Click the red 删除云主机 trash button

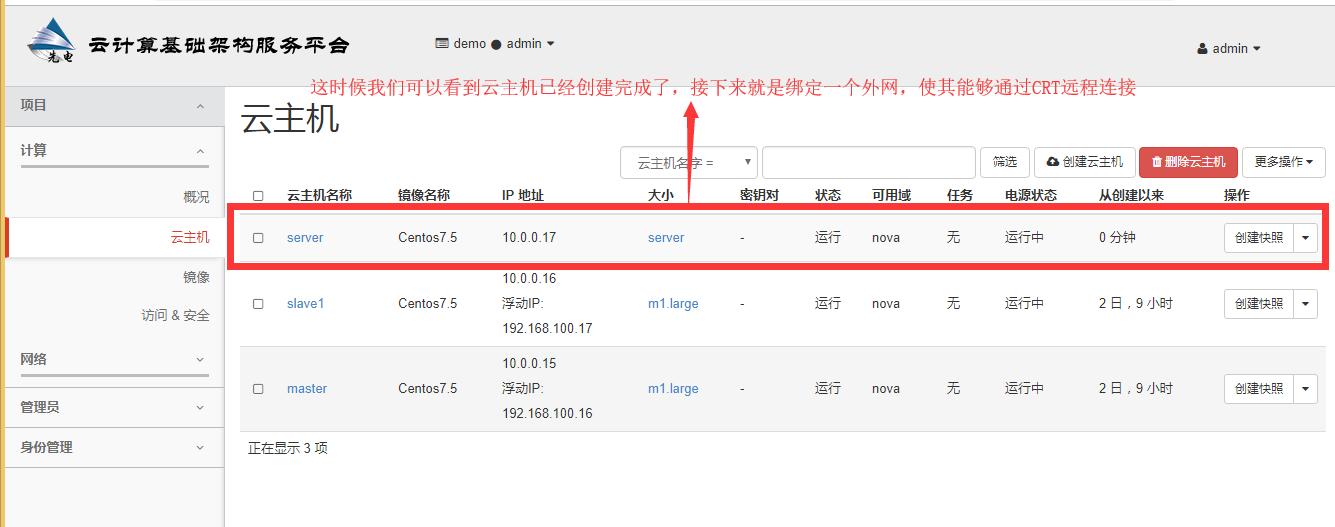(1188, 162)
